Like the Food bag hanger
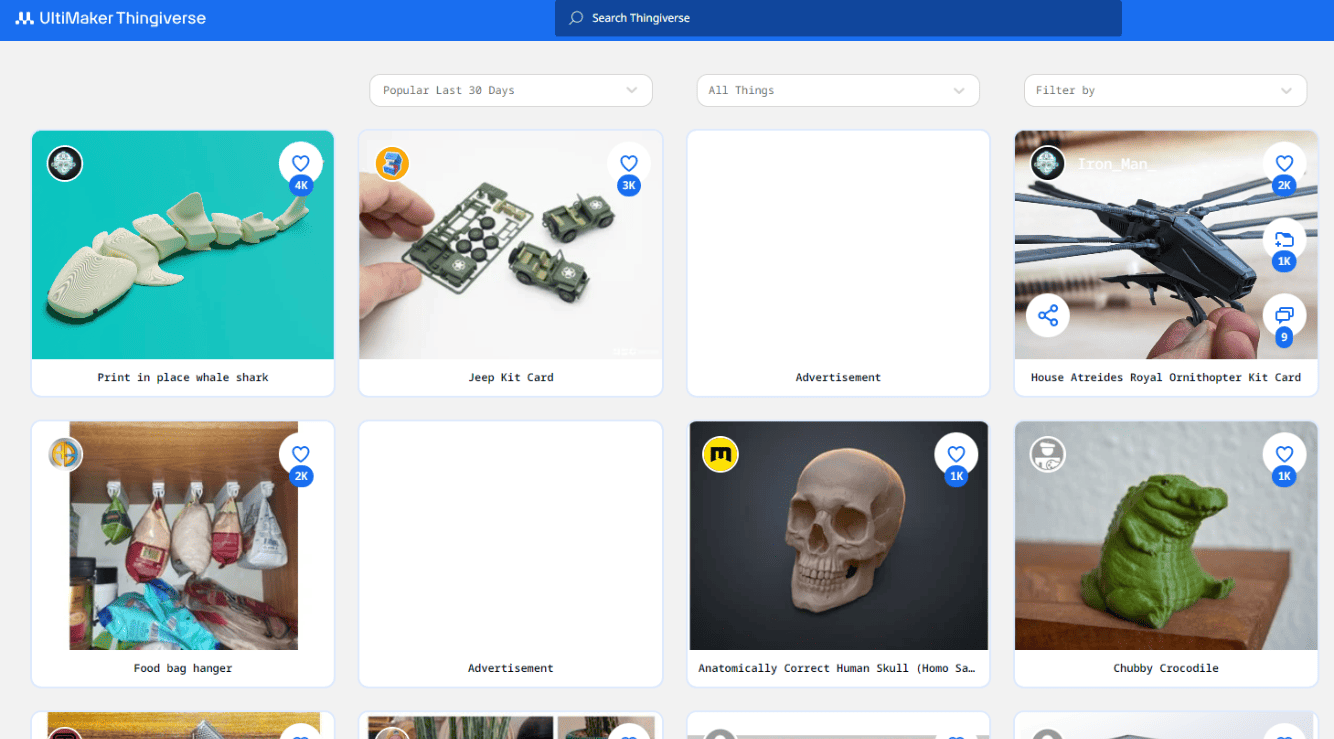The image size is (1334, 739). [x=301, y=454]
